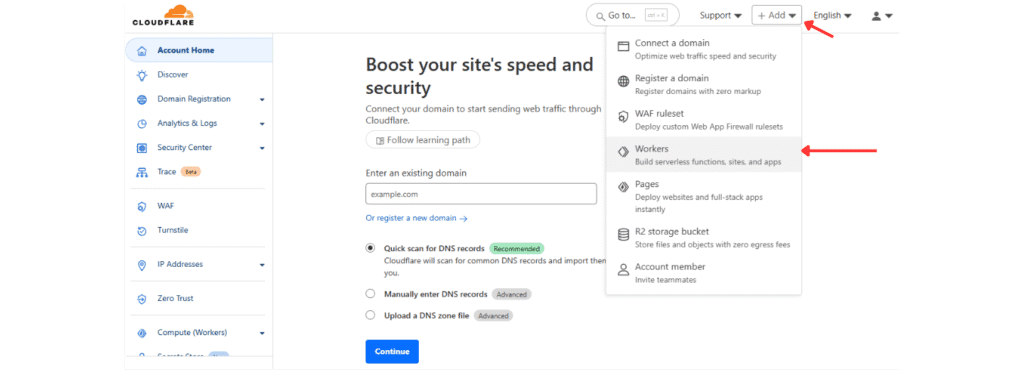Click the Cloudflare logo

coord(163,16)
